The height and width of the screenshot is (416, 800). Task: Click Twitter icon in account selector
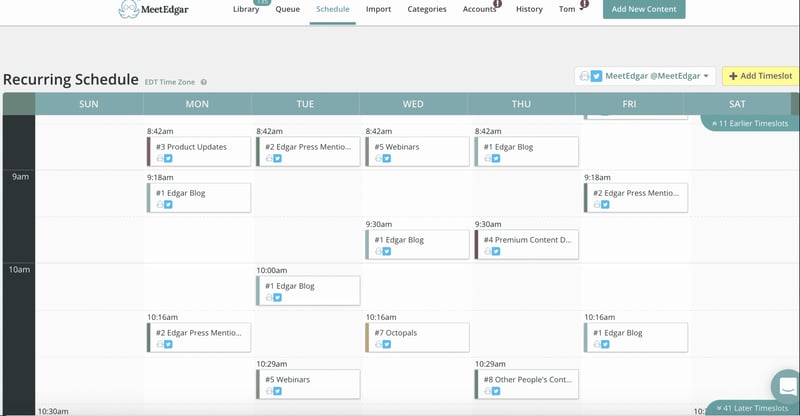tap(596, 77)
